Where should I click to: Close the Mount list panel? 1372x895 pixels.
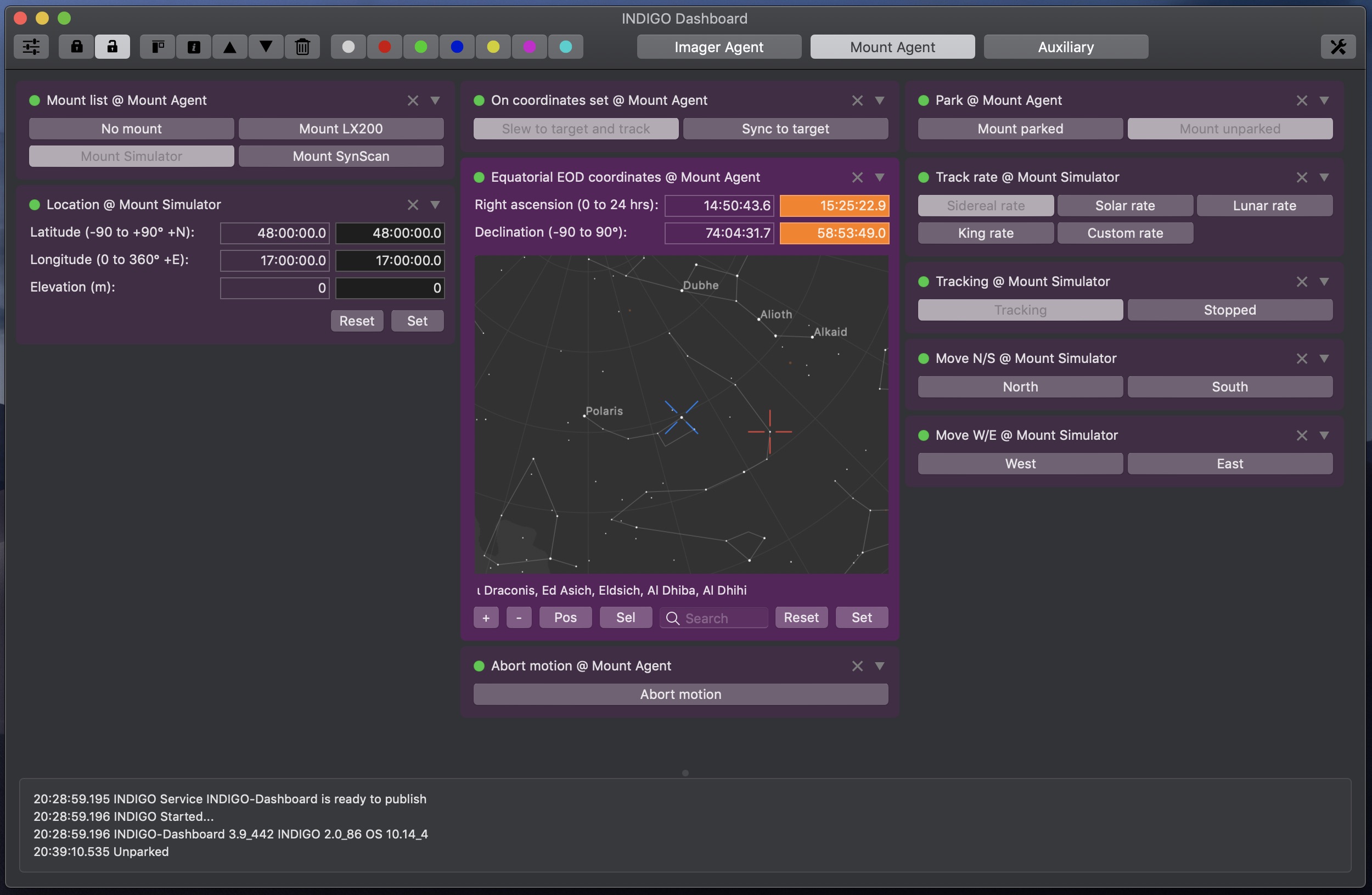tap(413, 100)
